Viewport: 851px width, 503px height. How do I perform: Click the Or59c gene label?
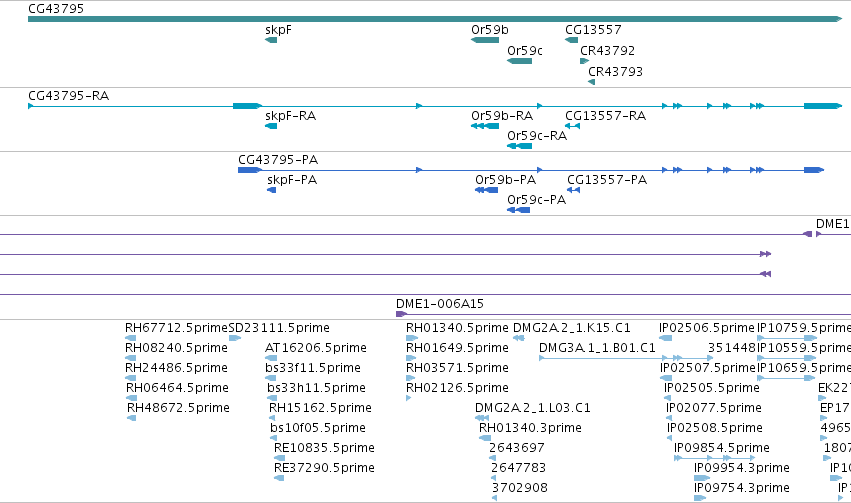coord(525,50)
